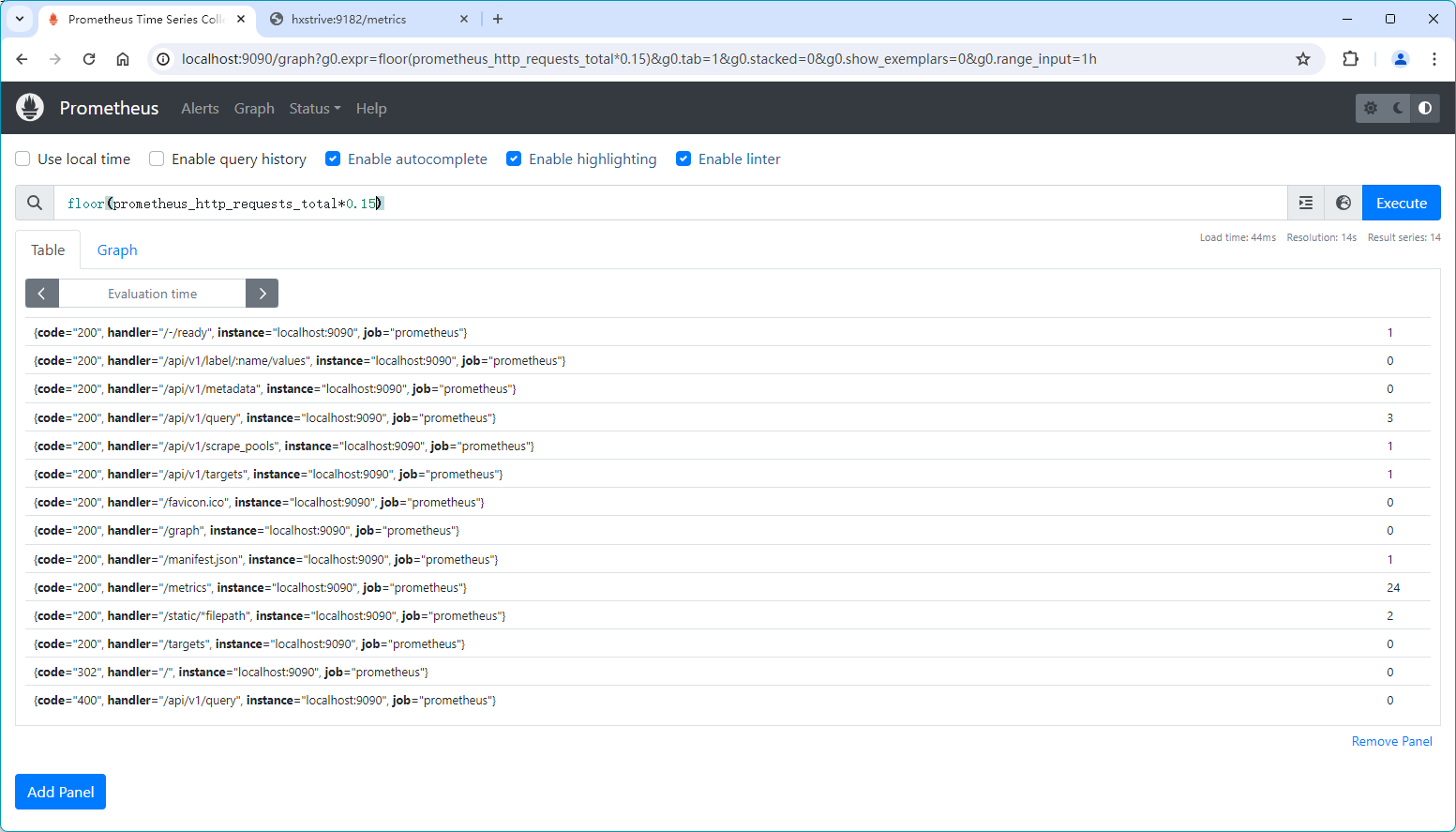The image size is (1456, 832).
Task: Click the Resolution: 14s text
Action: [1321, 237]
